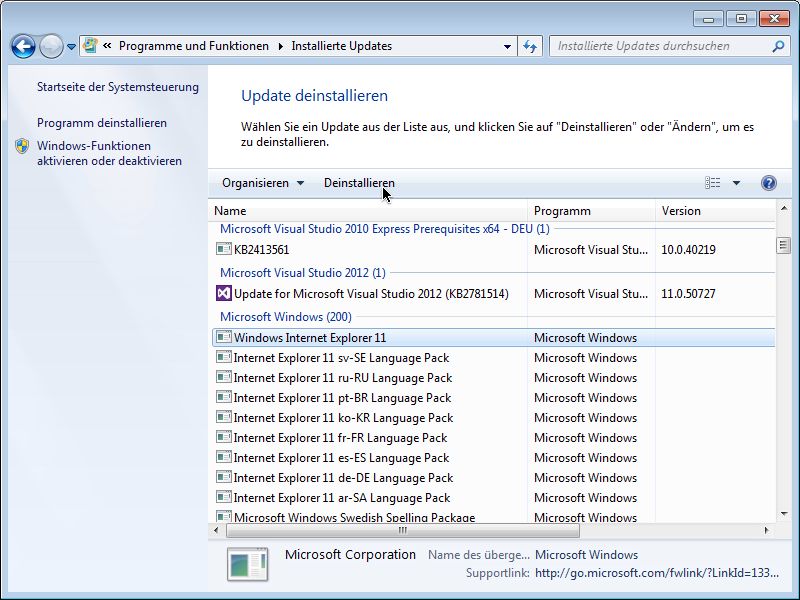Screen dimensions: 800x600
Task: Select 'Internet Explorer 11 es-ES Language Pack'
Action: coord(493,458)
